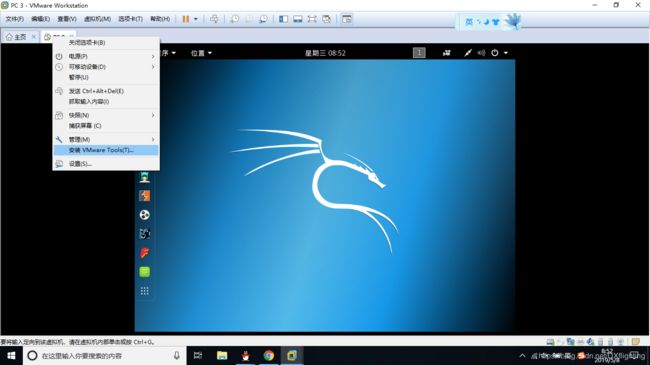The height and width of the screenshot is (365, 650).
Task: Select 抓取输入内容(I) menu entry
Action: (106, 102)
